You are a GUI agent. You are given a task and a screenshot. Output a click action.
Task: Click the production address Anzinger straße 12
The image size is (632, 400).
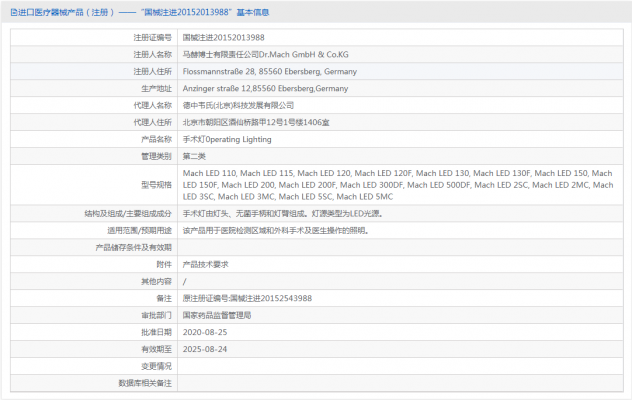pos(265,88)
